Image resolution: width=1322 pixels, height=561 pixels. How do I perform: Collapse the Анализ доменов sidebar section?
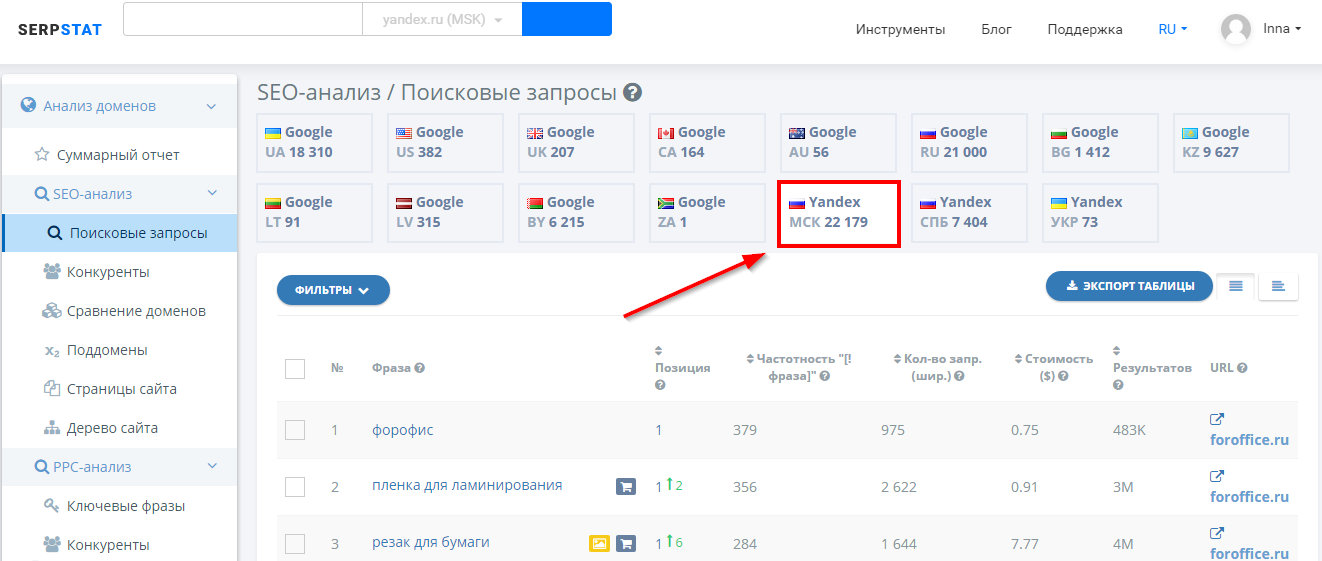211,106
